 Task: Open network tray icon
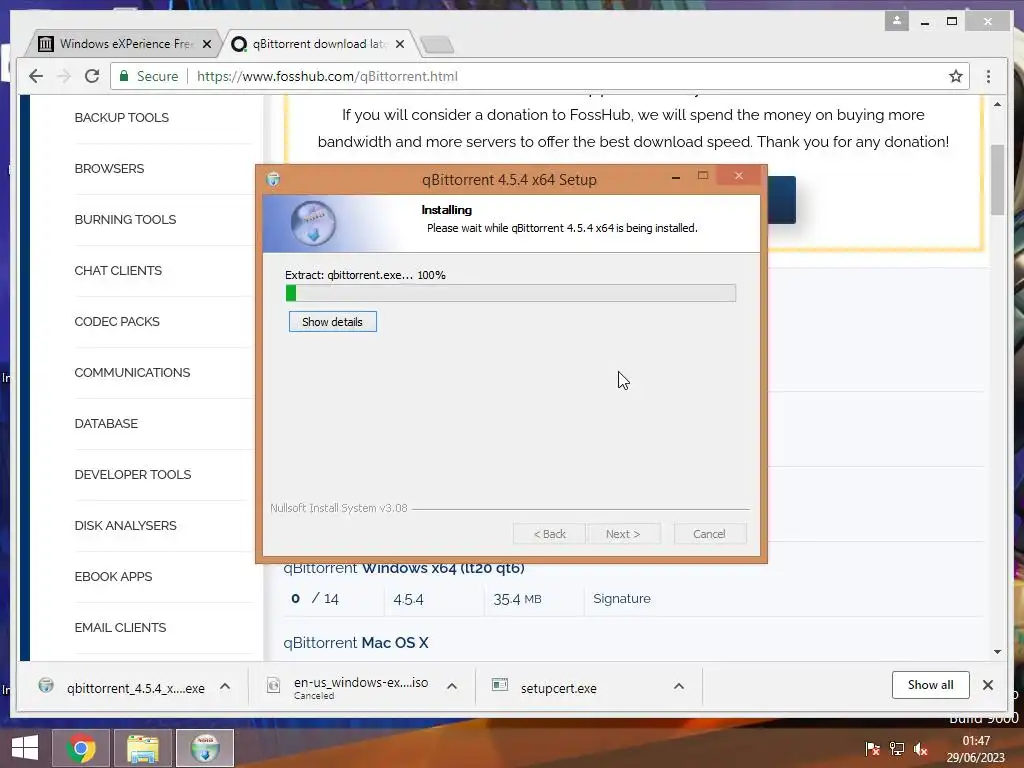pos(897,749)
